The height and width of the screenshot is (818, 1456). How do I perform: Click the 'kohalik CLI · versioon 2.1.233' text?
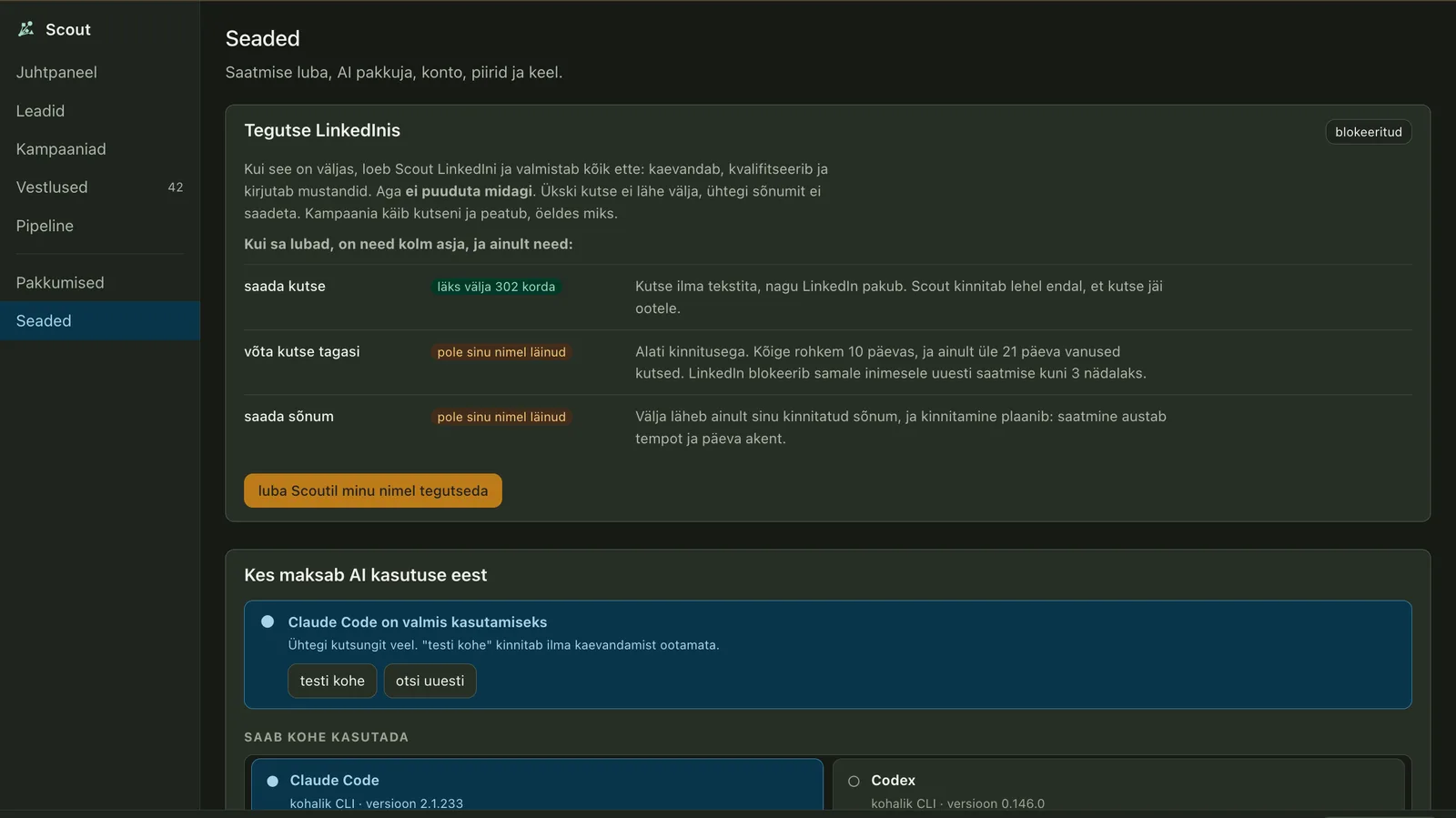(x=377, y=803)
